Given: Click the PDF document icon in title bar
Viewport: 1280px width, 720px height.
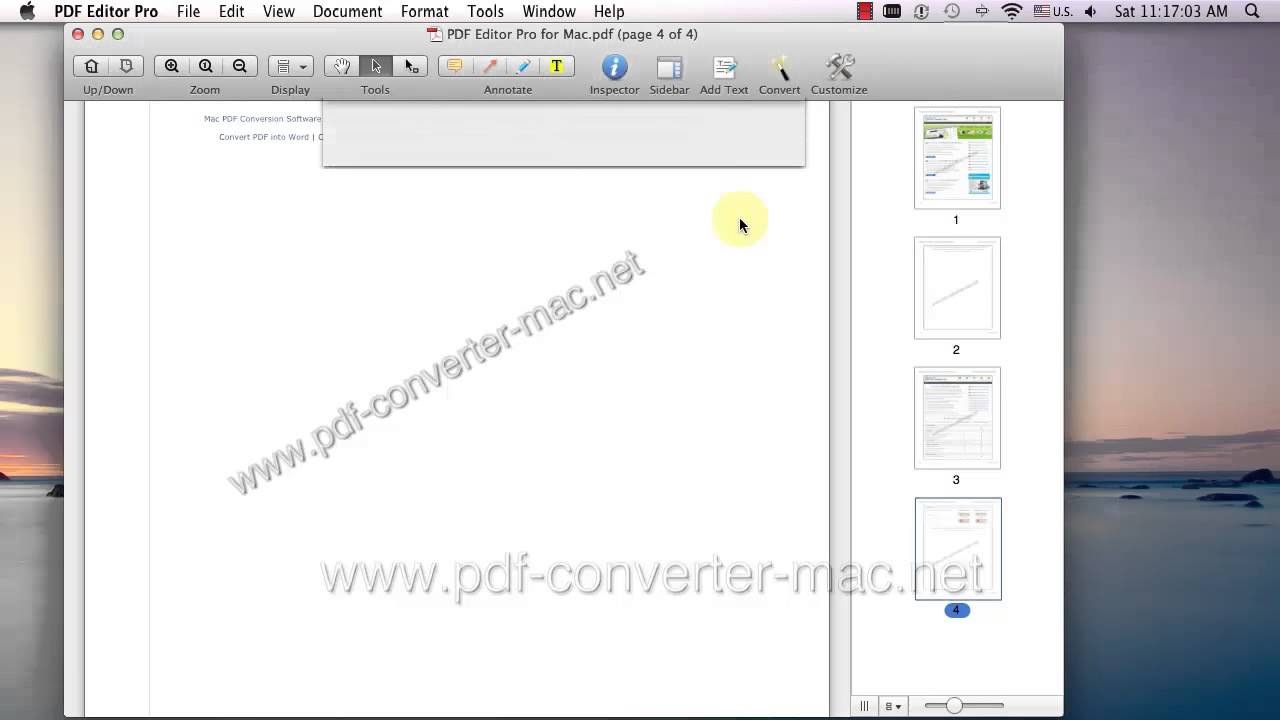Looking at the screenshot, I should click(x=434, y=34).
